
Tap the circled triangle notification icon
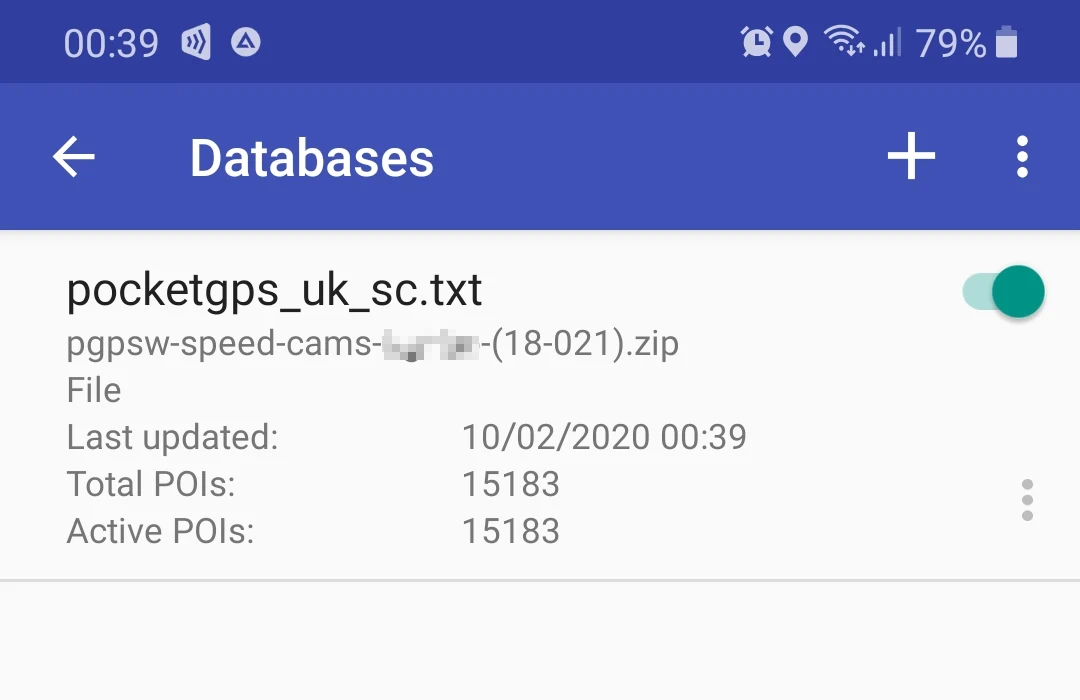point(246,42)
